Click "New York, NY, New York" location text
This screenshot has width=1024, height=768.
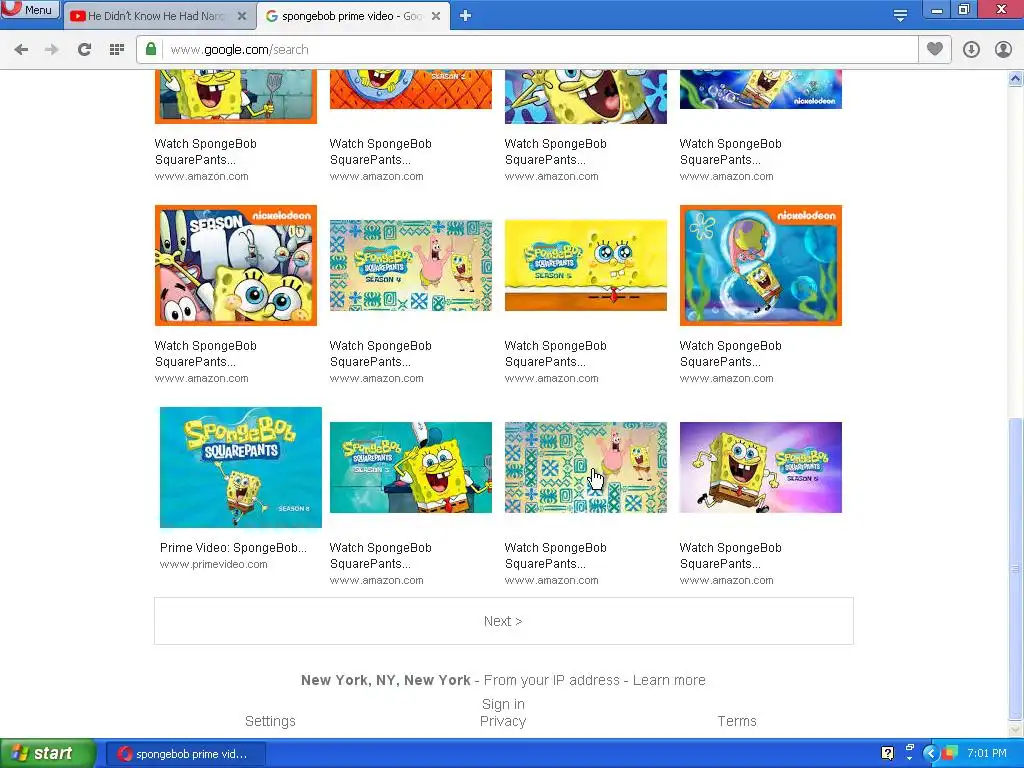(385, 680)
